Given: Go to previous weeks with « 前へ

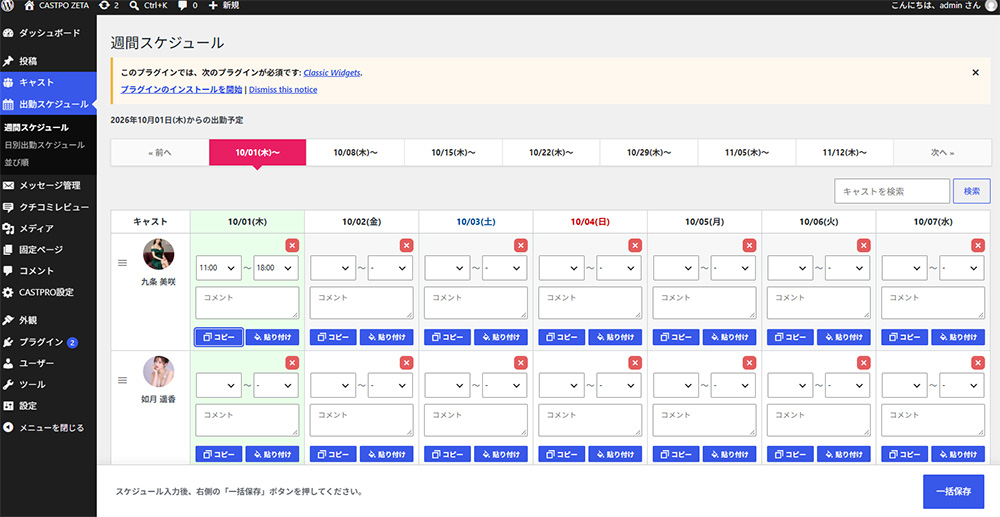Looking at the screenshot, I should tap(160, 153).
